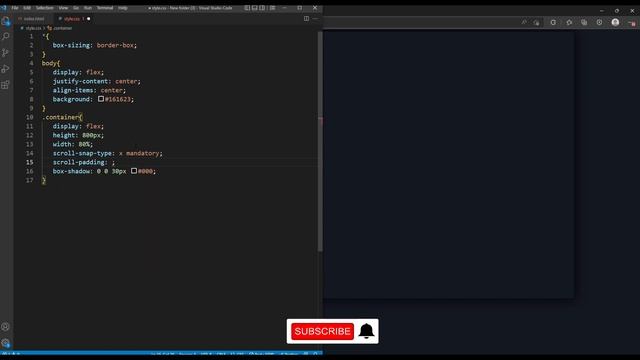Open editor More Actions ellipsis
This screenshot has height=360, width=640.
(x=315, y=18)
